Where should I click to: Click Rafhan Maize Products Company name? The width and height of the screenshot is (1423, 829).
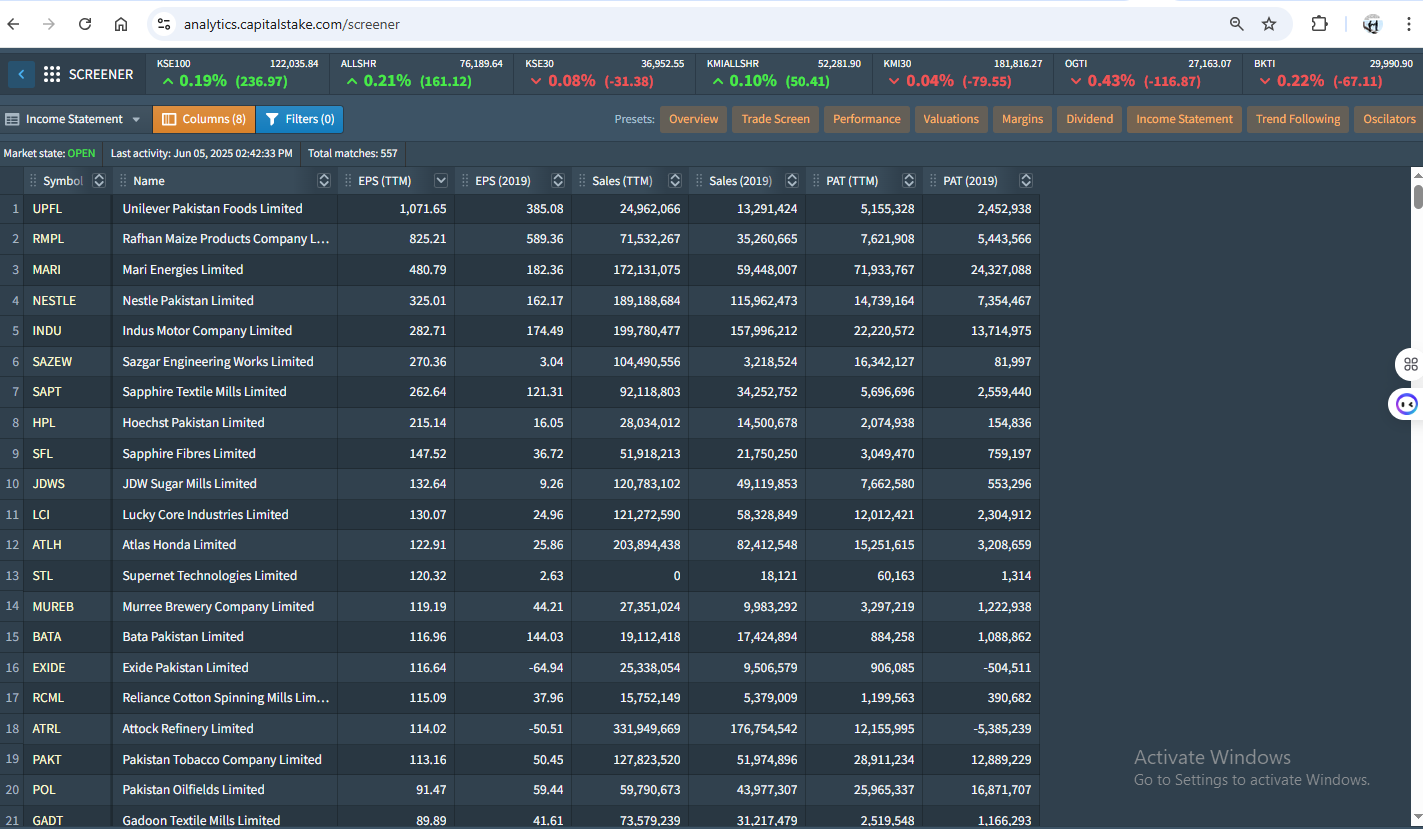click(226, 239)
